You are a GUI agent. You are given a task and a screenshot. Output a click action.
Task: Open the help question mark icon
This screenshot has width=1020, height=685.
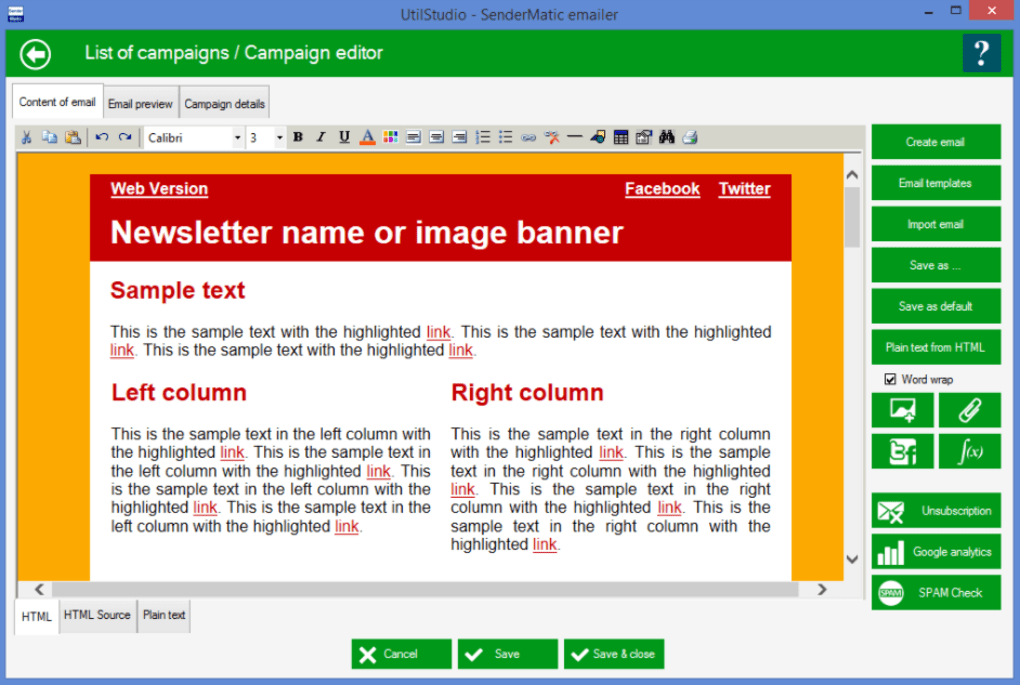click(x=981, y=53)
